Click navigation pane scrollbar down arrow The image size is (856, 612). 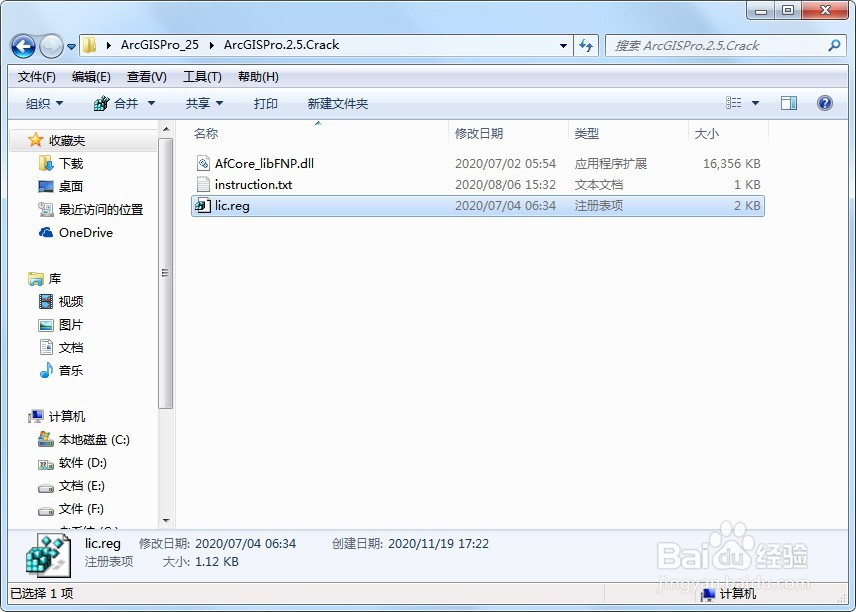click(x=166, y=521)
